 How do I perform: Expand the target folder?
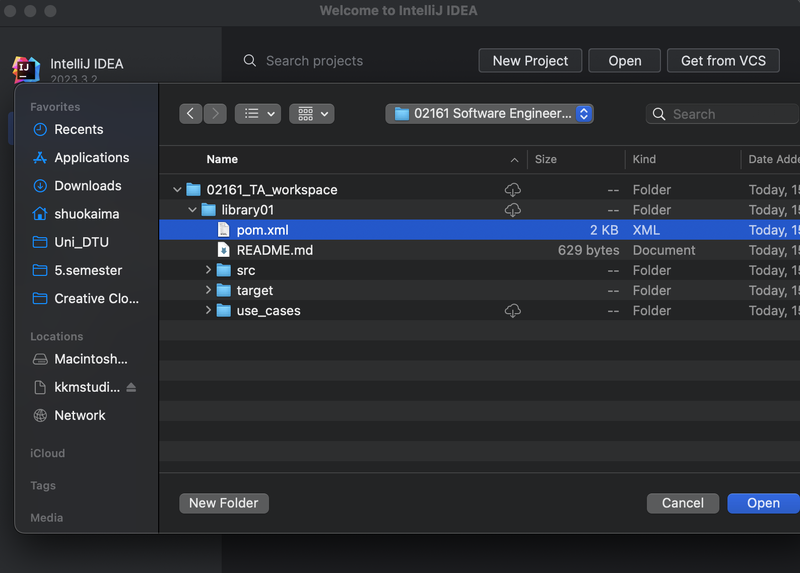pos(208,290)
